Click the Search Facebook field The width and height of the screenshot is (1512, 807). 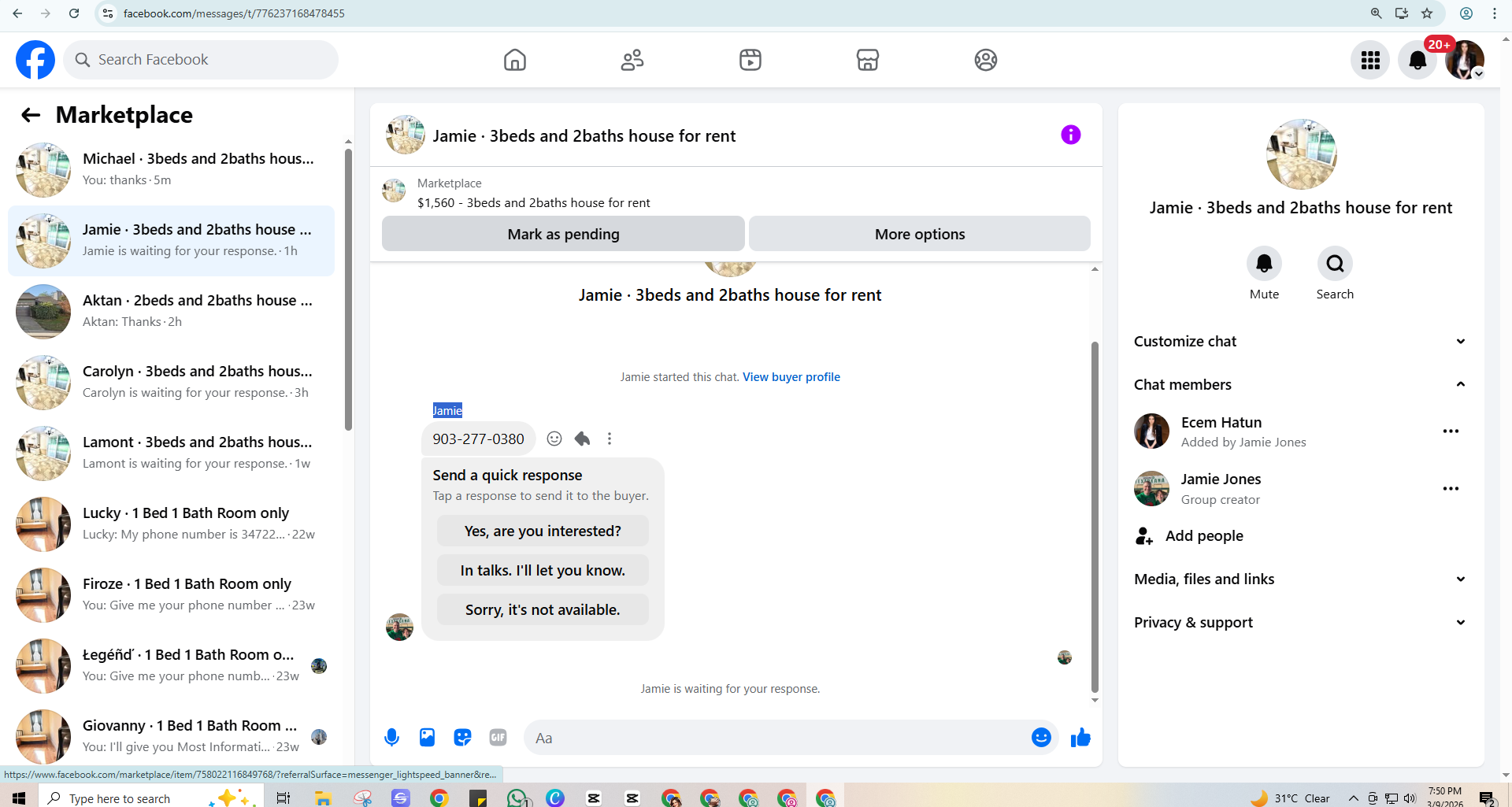(x=201, y=60)
